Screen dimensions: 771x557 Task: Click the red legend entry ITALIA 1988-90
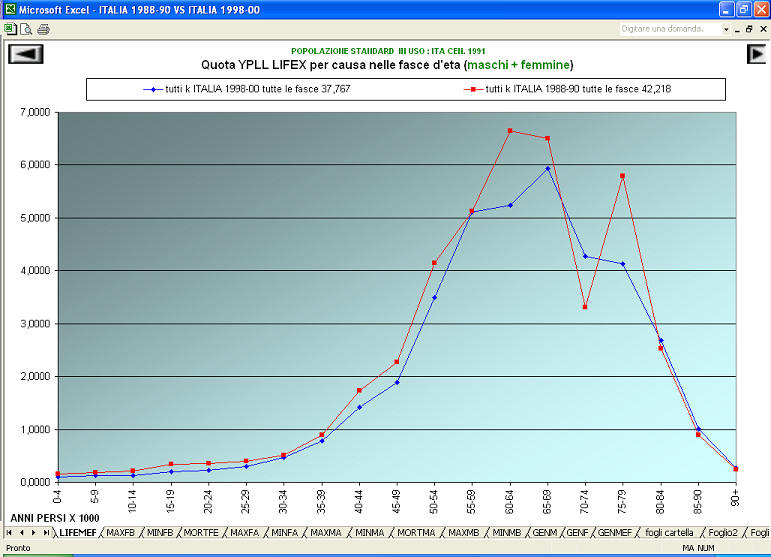567,89
